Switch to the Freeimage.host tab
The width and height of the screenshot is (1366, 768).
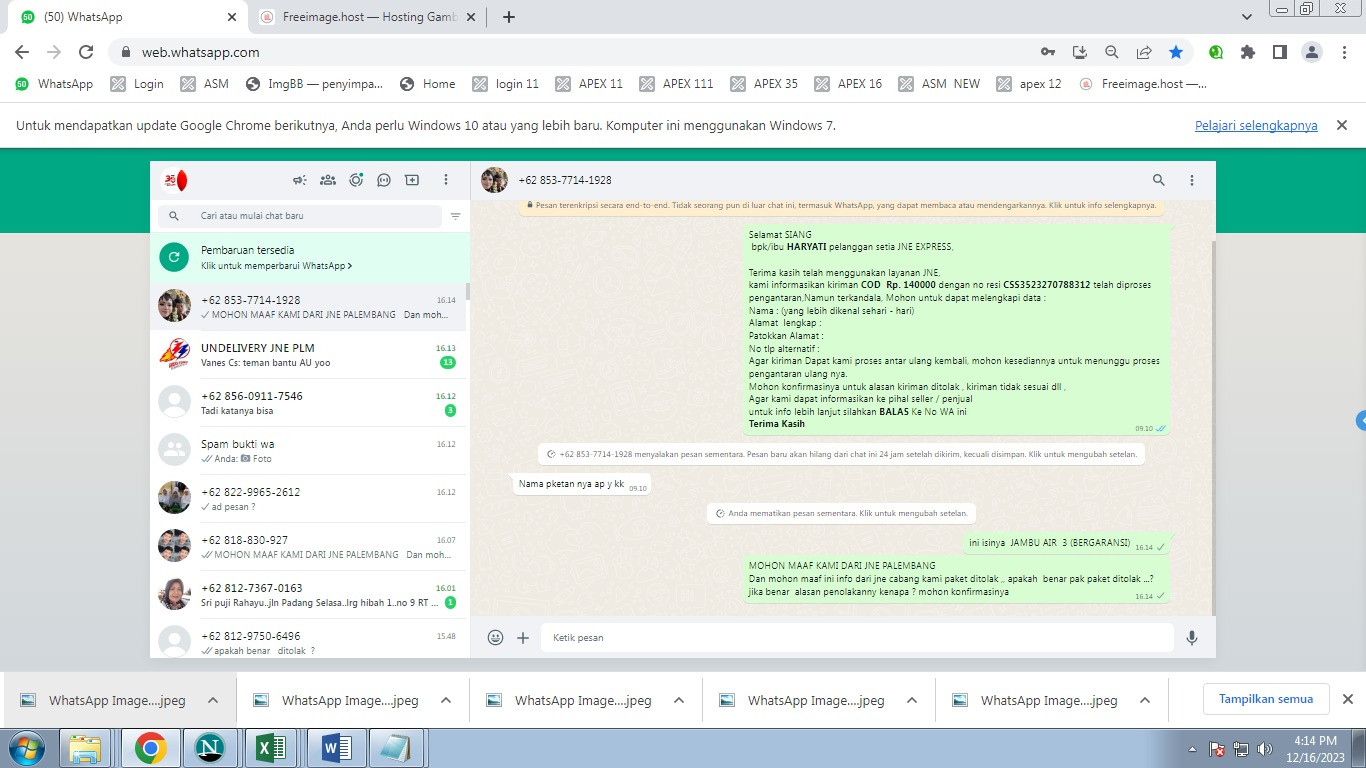click(366, 17)
